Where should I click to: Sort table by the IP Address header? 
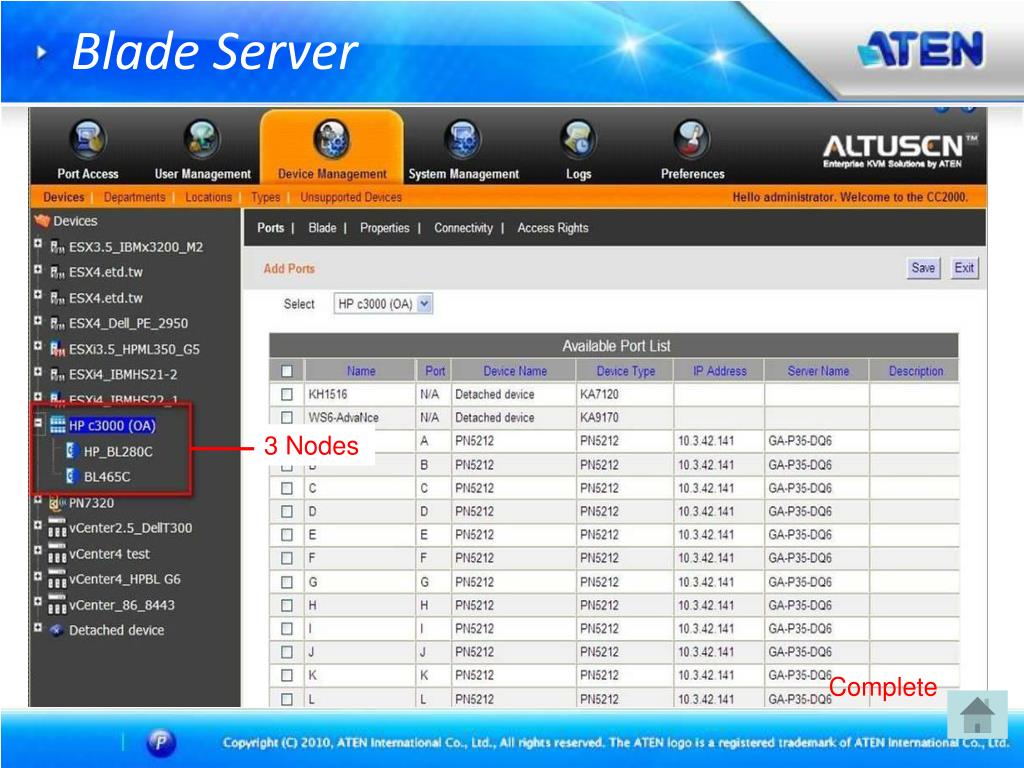click(719, 371)
